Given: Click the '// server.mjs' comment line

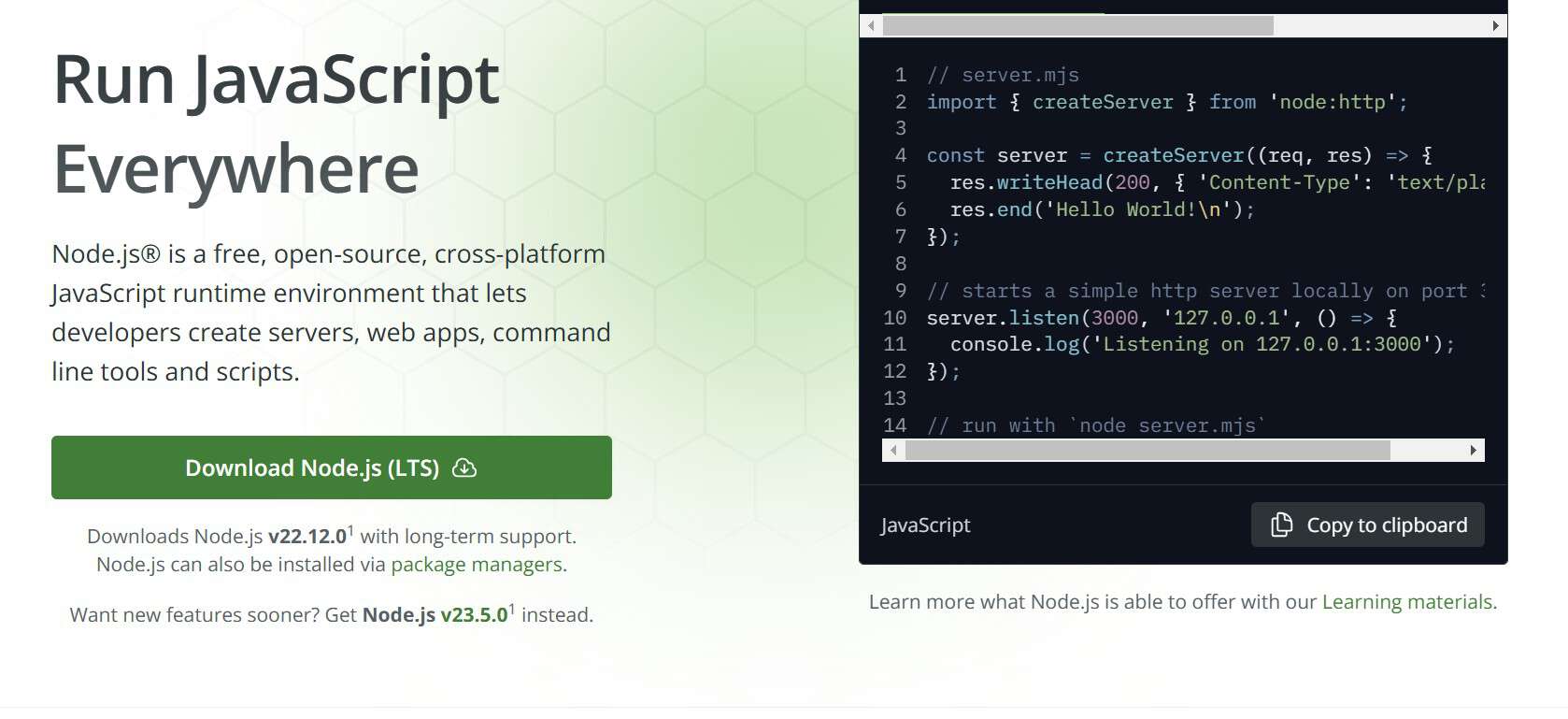Looking at the screenshot, I should point(1003,75).
